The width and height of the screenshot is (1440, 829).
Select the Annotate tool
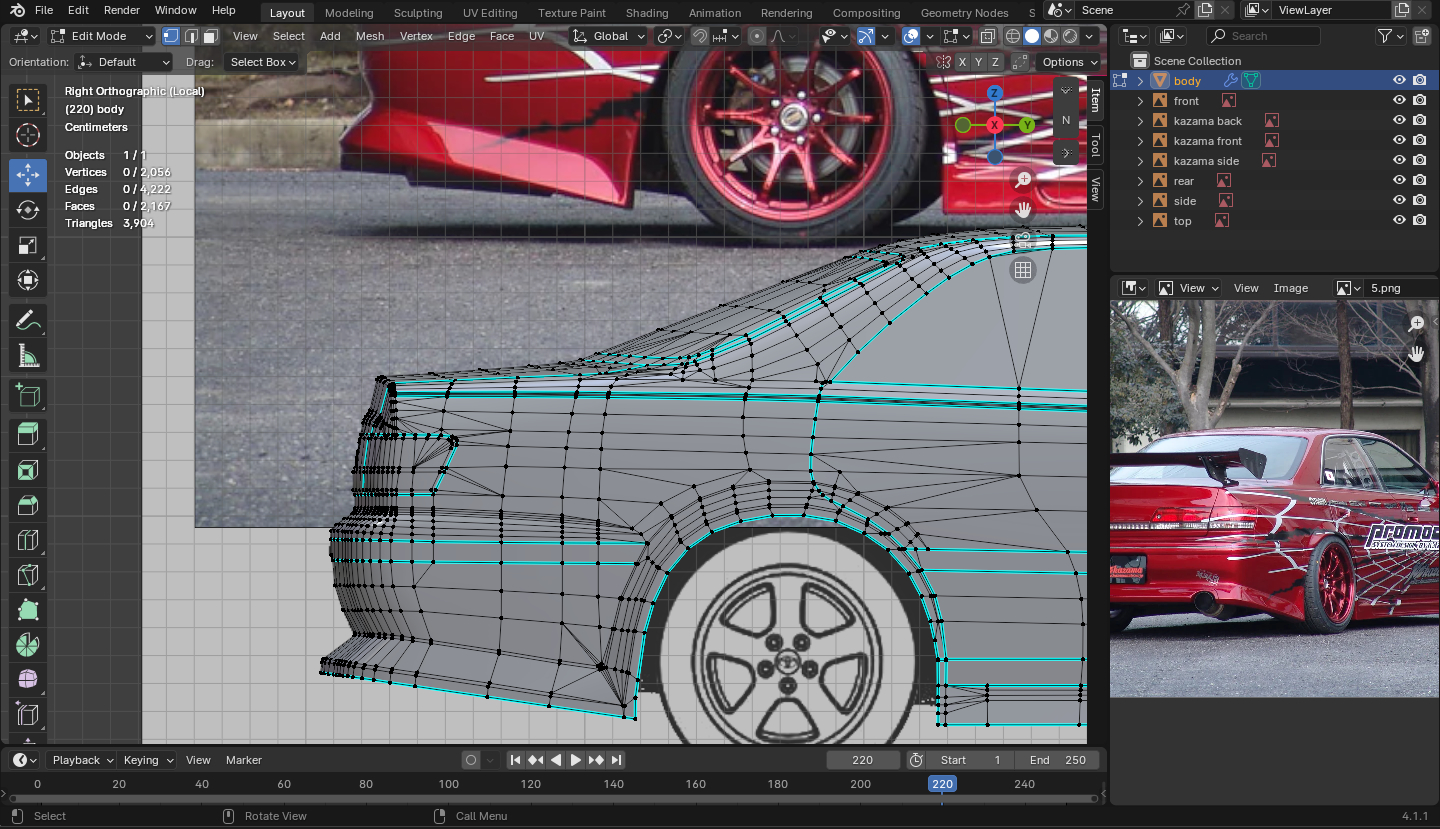28,320
